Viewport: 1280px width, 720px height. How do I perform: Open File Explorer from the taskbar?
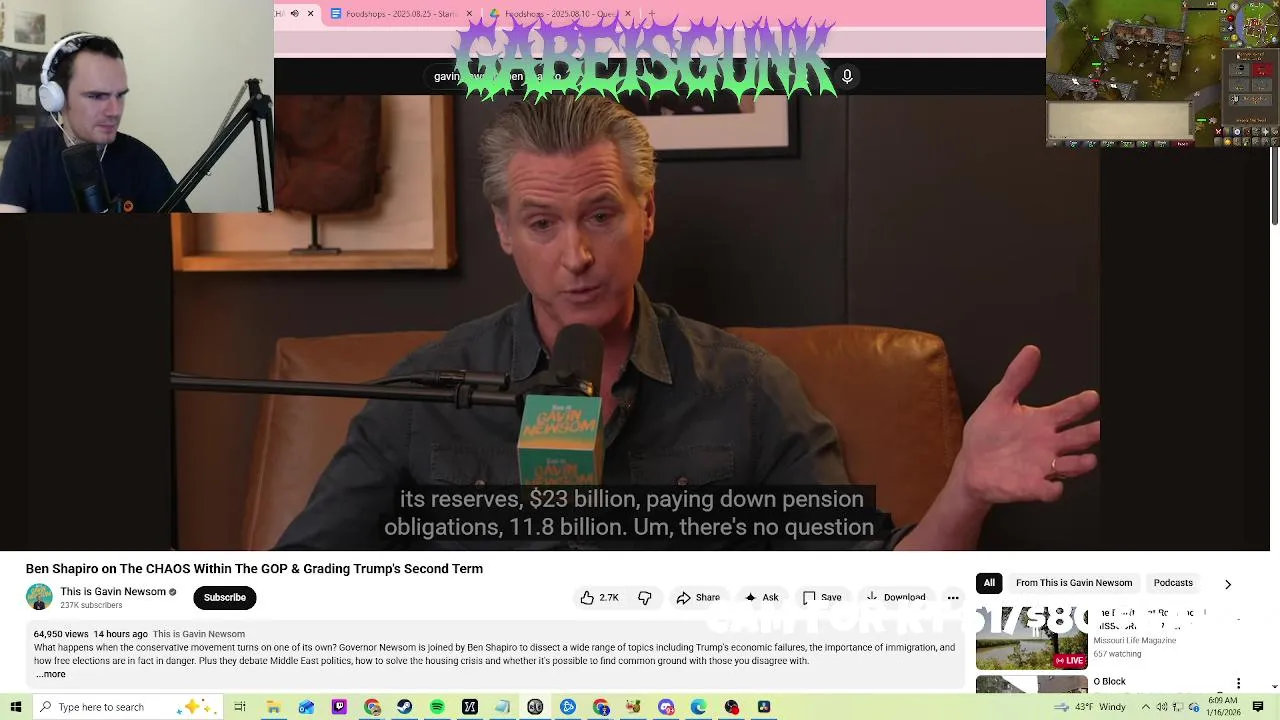273,707
